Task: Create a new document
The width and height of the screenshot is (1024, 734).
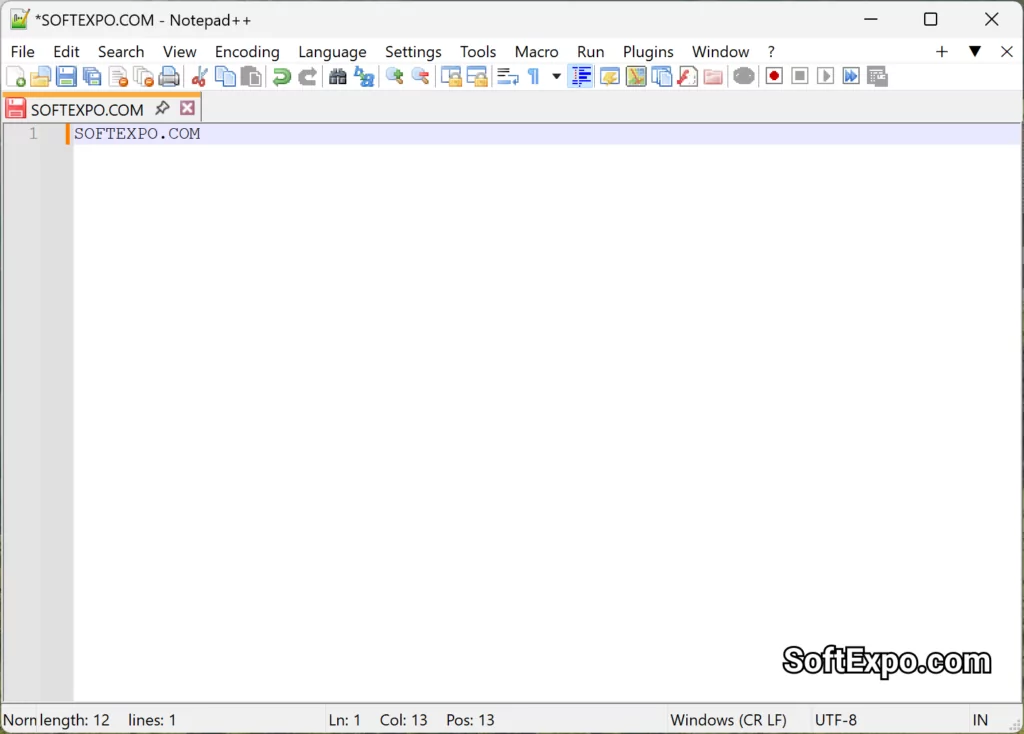Action: [16, 76]
